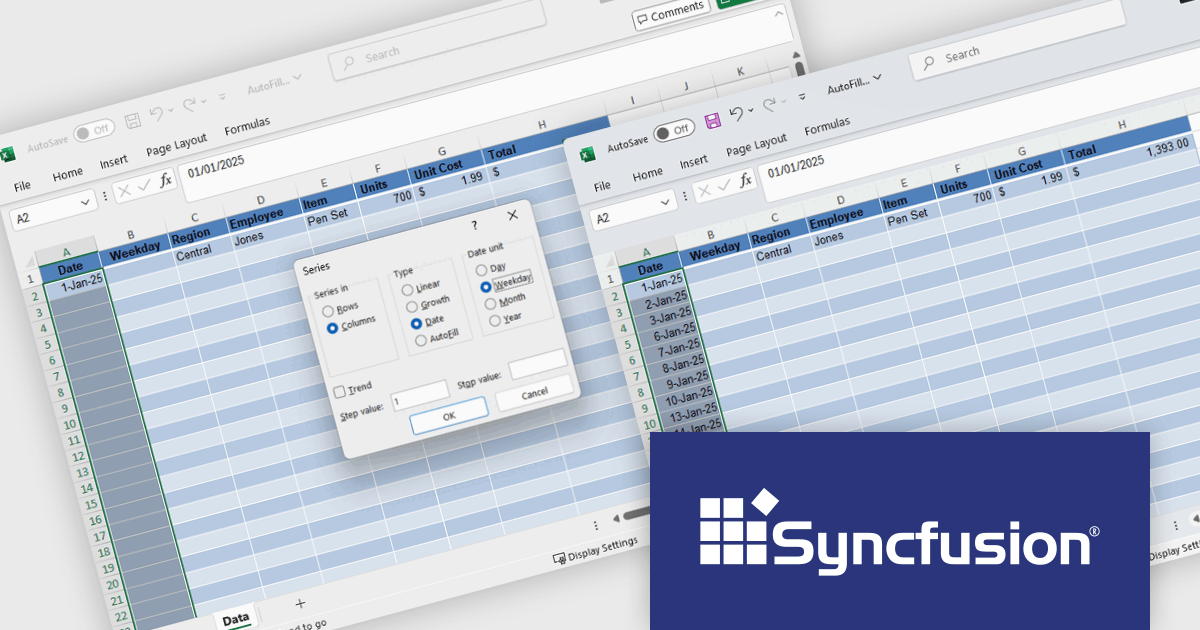Screen dimensions: 1200x630
Task: Switch to the Data sheet tab
Action: coord(236,619)
